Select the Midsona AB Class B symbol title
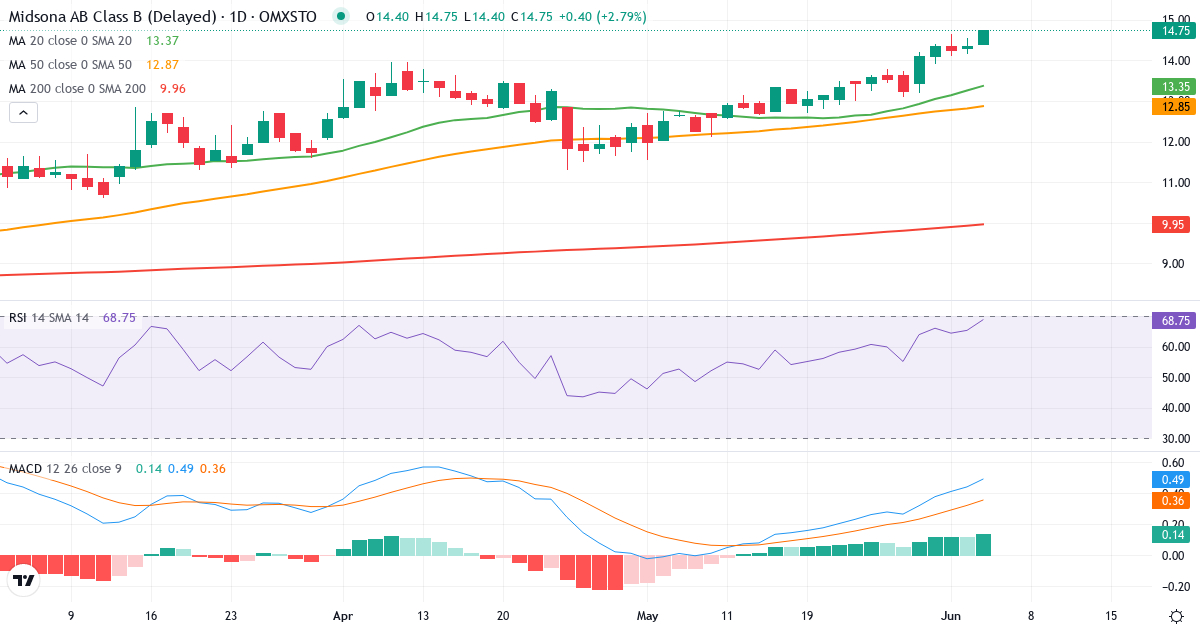Screen dimensions: 1200x630 (163, 17)
